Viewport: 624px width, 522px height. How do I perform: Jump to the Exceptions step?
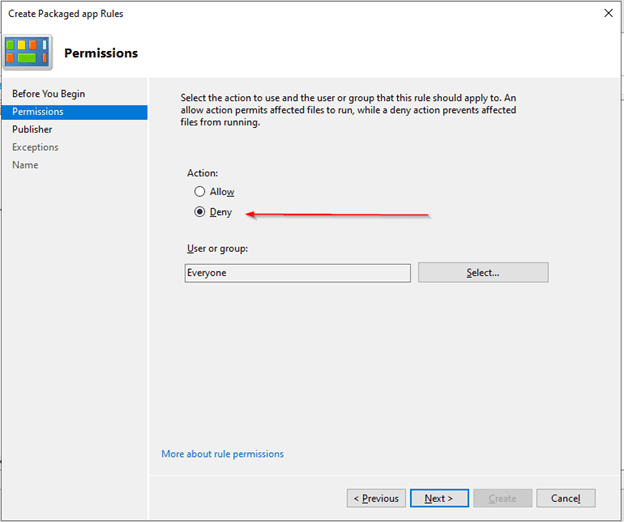(x=35, y=147)
